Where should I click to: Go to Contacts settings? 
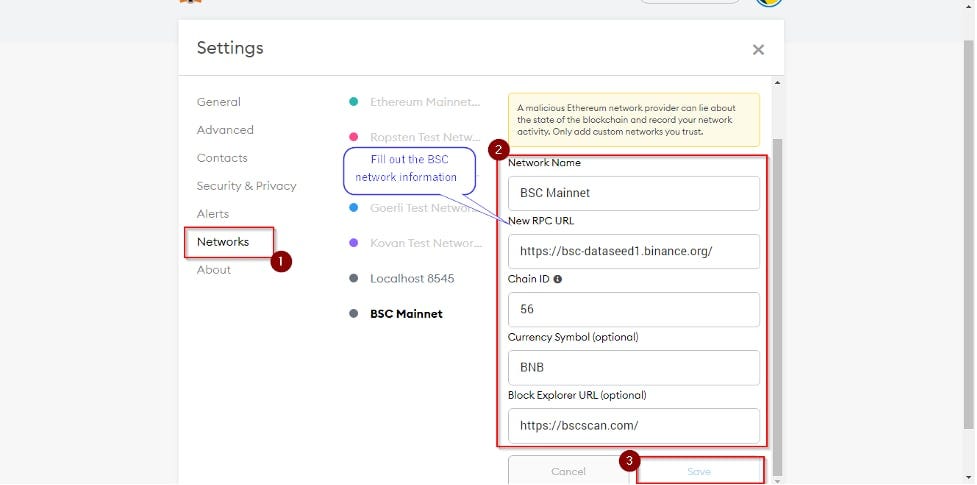tap(222, 158)
